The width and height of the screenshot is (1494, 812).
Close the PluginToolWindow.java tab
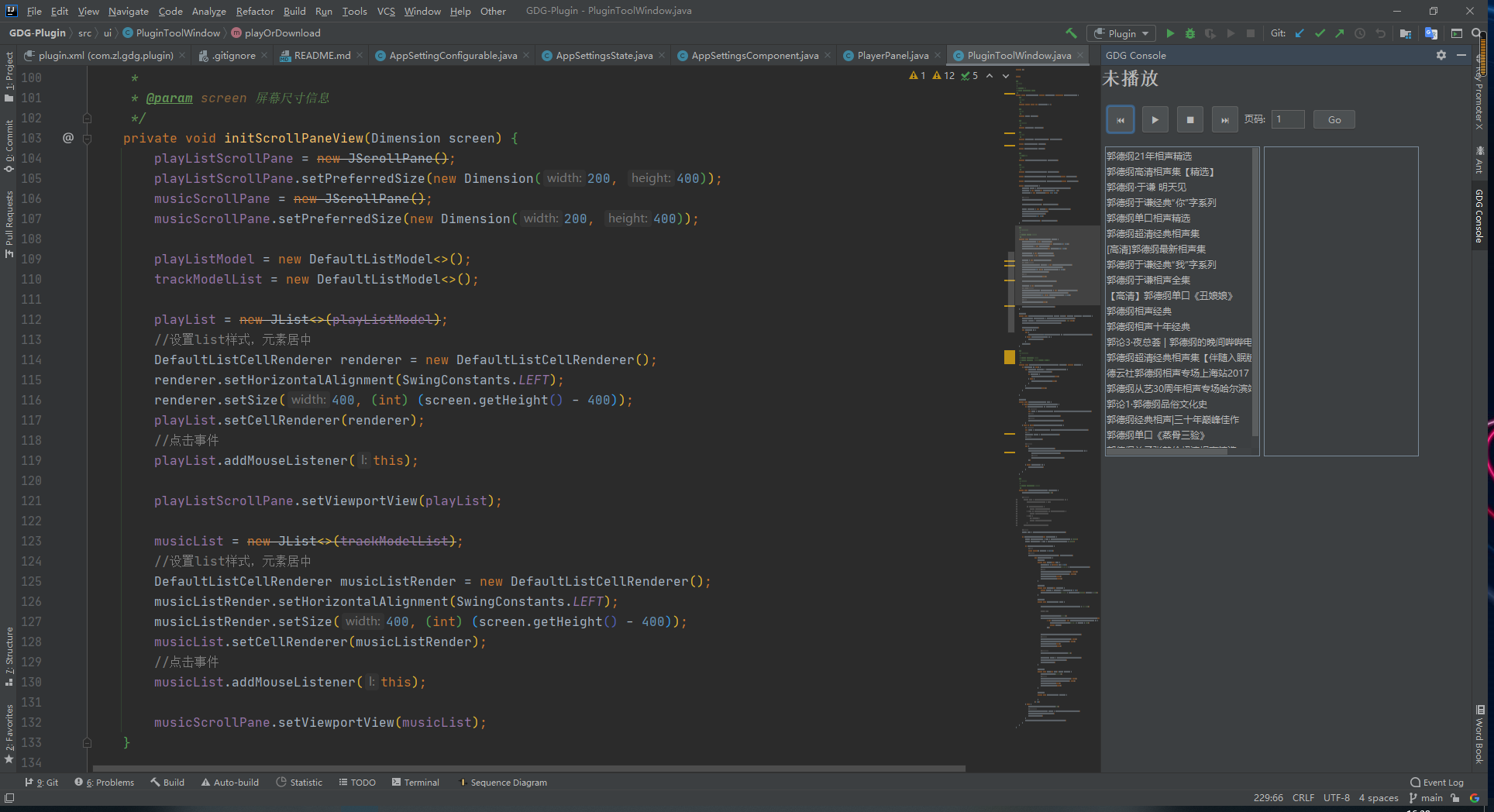click(x=1081, y=56)
